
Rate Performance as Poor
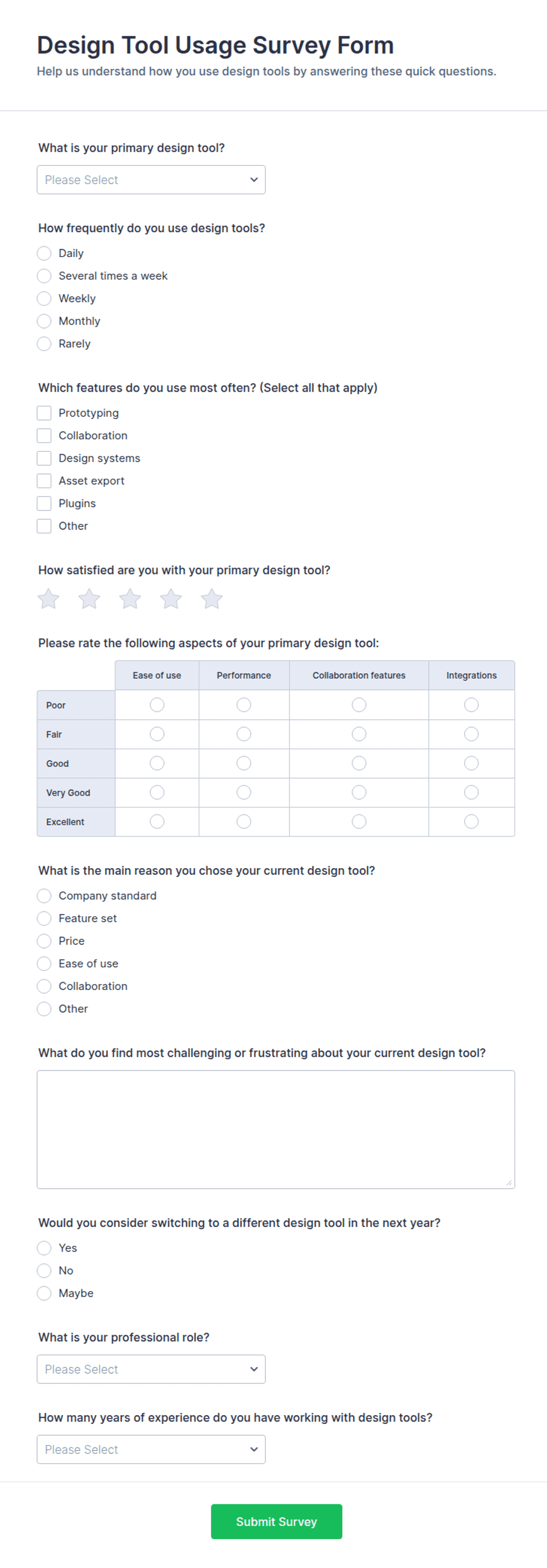pos(244,705)
